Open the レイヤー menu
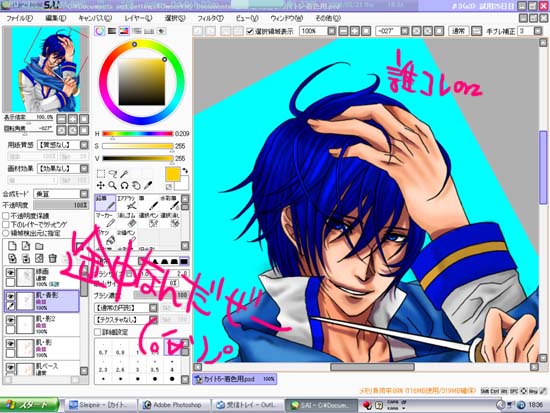The image size is (550, 413). pyautogui.click(x=138, y=18)
